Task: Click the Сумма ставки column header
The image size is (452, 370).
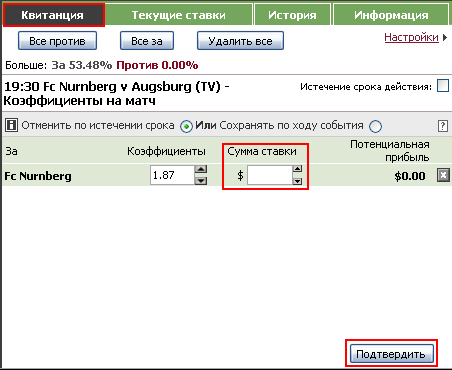Action: (262, 151)
